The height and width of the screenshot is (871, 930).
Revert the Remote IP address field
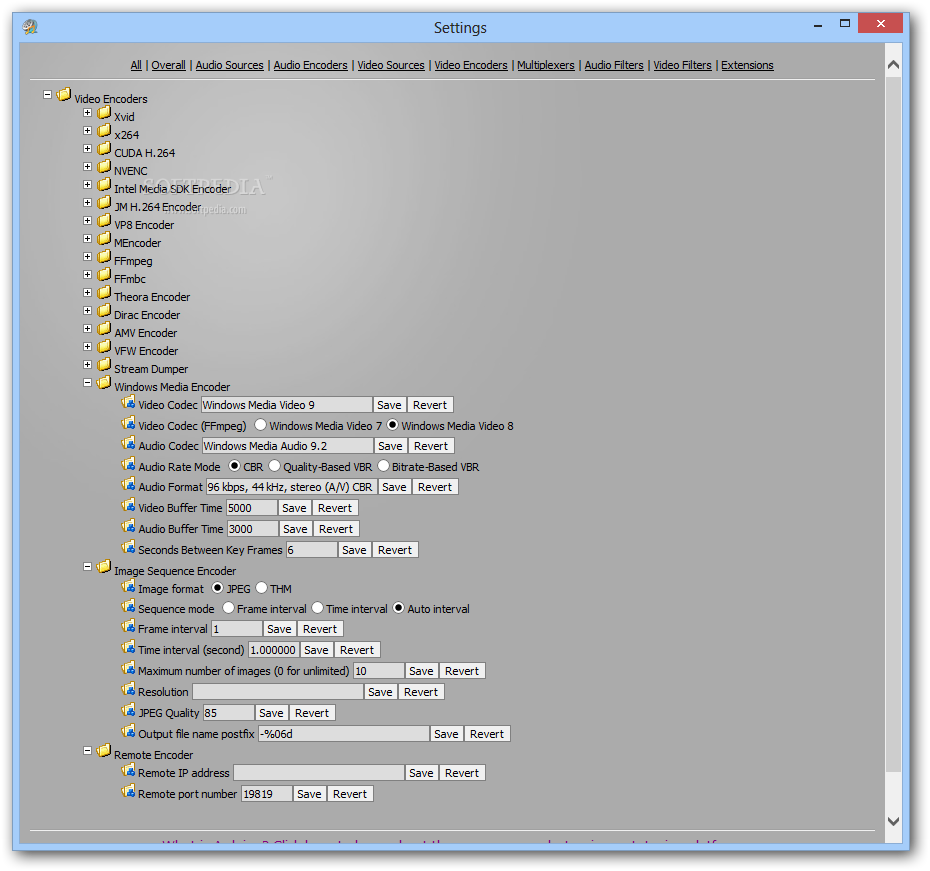tap(462, 773)
